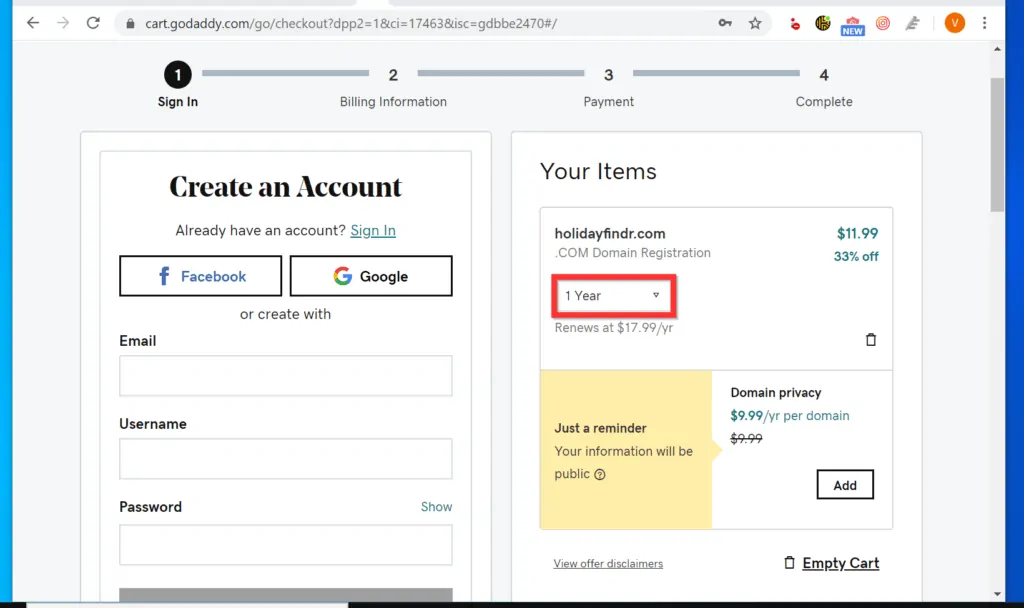Sign up with Facebook
The height and width of the screenshot is (608, 1024).
[200, 276]
